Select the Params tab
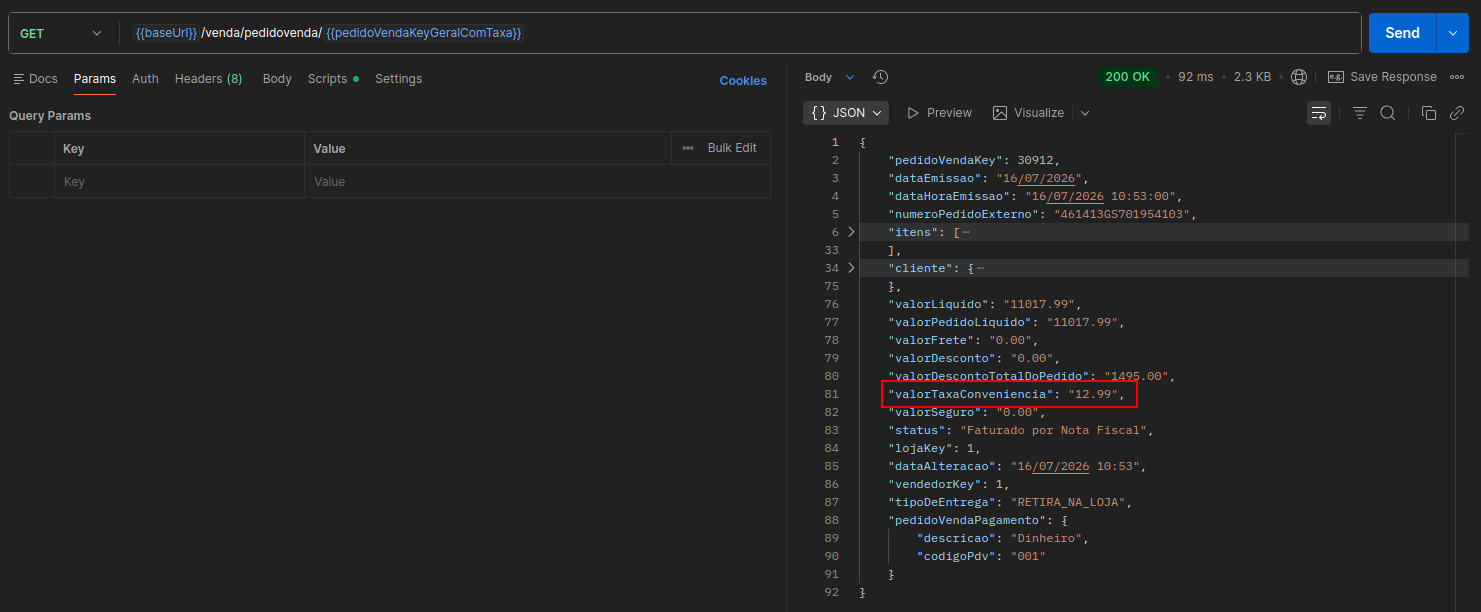Screen dimensions: 1481x612 95,79
